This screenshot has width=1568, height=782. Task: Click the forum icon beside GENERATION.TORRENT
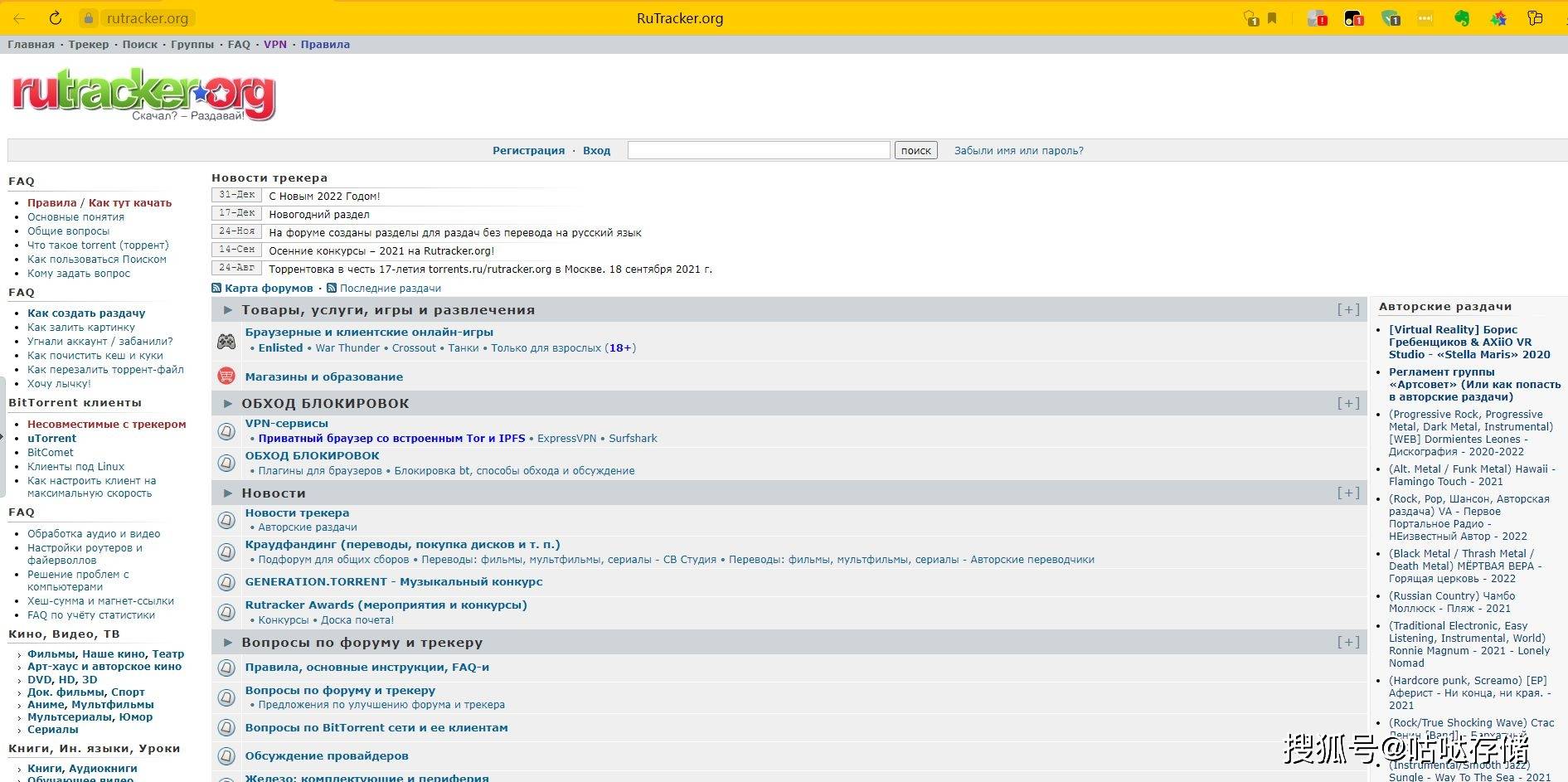point(226,582)
